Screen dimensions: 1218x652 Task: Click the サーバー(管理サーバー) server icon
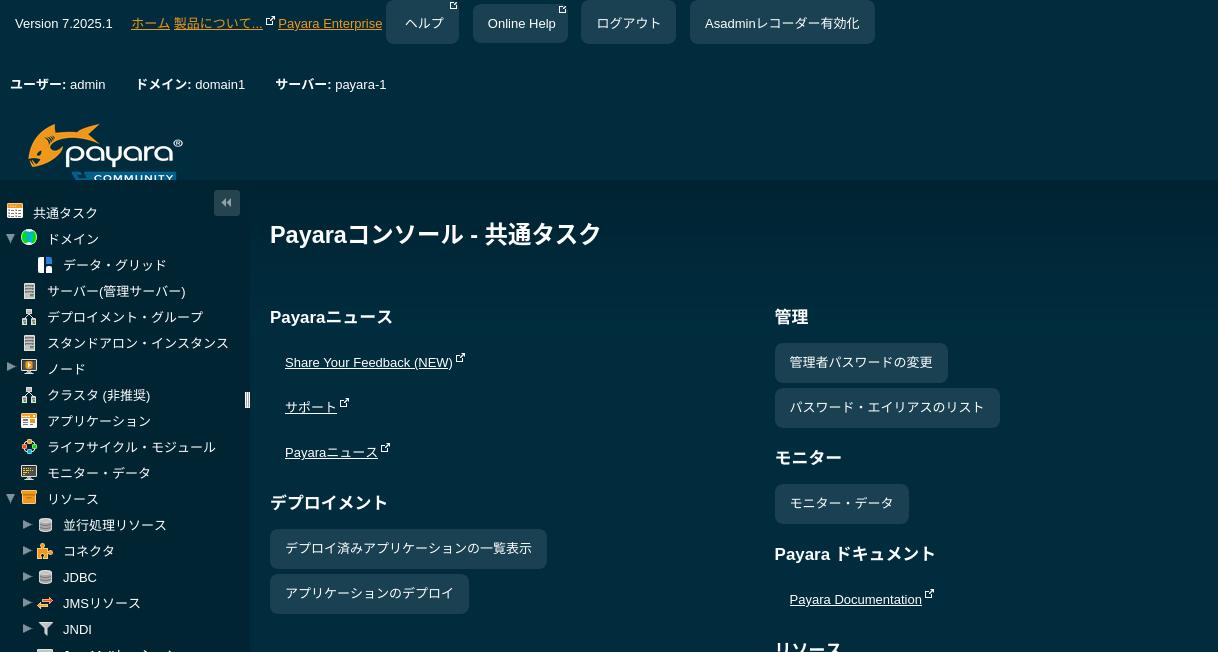29,290
